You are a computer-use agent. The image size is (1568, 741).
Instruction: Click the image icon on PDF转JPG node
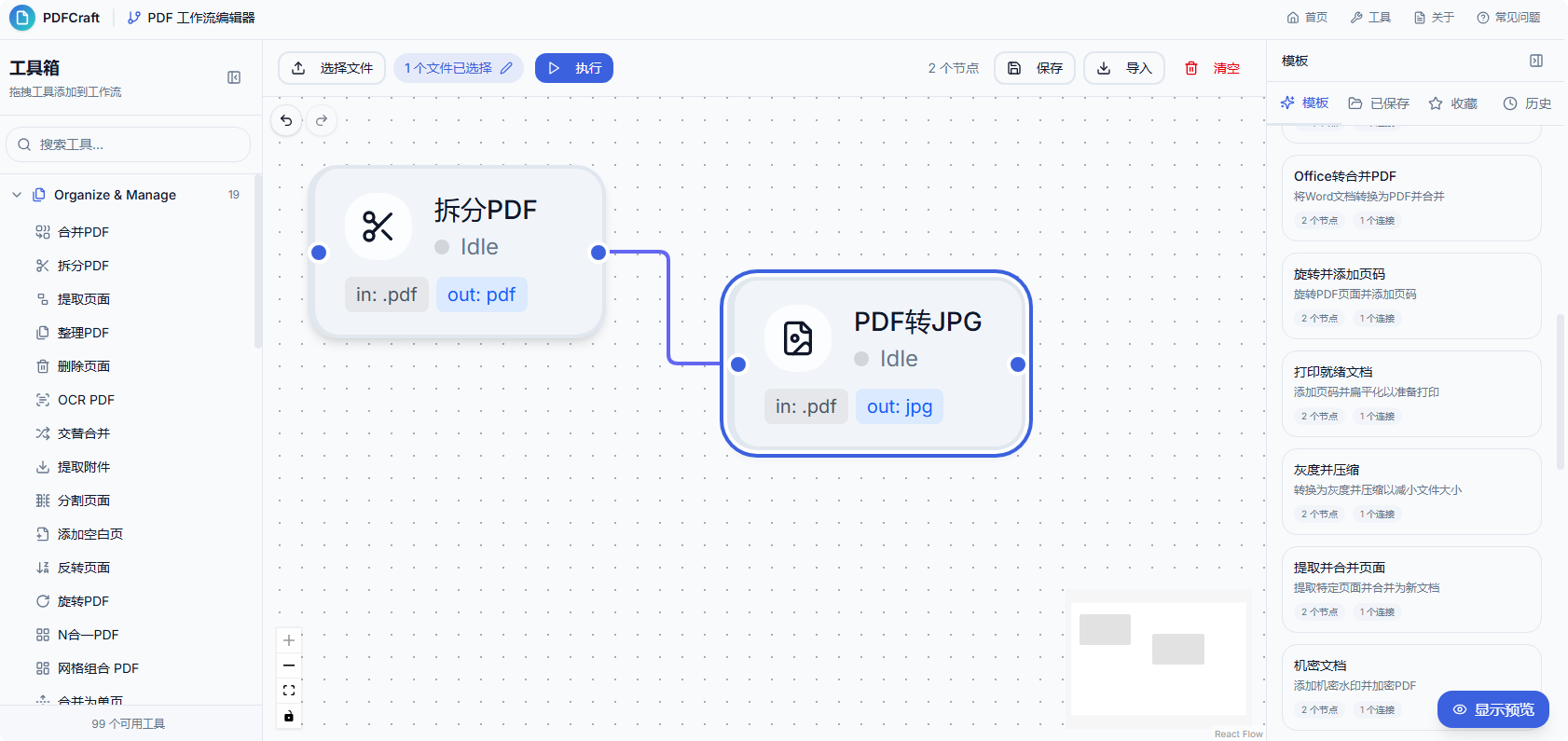(797, 338)
